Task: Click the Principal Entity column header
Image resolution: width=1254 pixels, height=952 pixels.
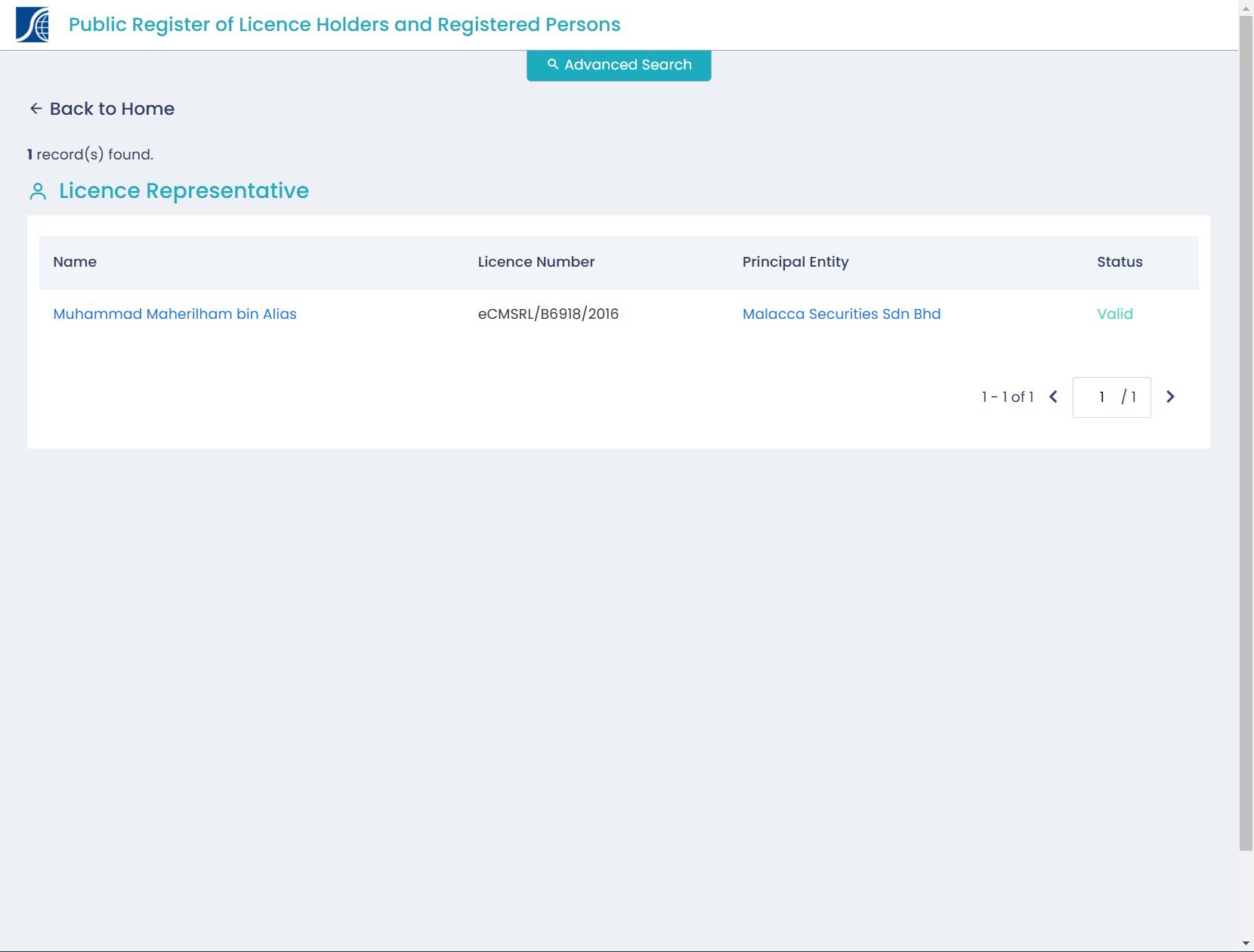Action: click(795, 262)
